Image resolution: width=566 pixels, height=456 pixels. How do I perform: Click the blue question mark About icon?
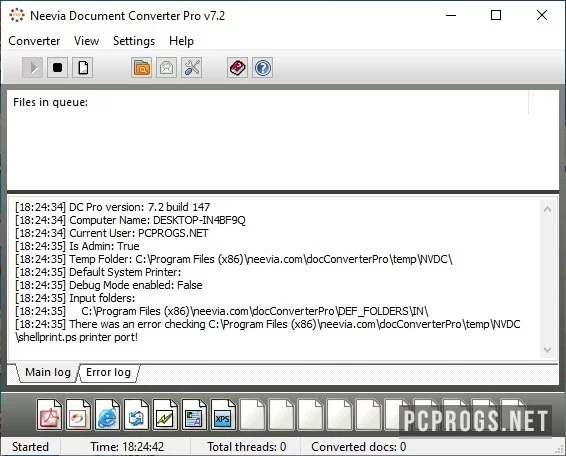[262, 68]
